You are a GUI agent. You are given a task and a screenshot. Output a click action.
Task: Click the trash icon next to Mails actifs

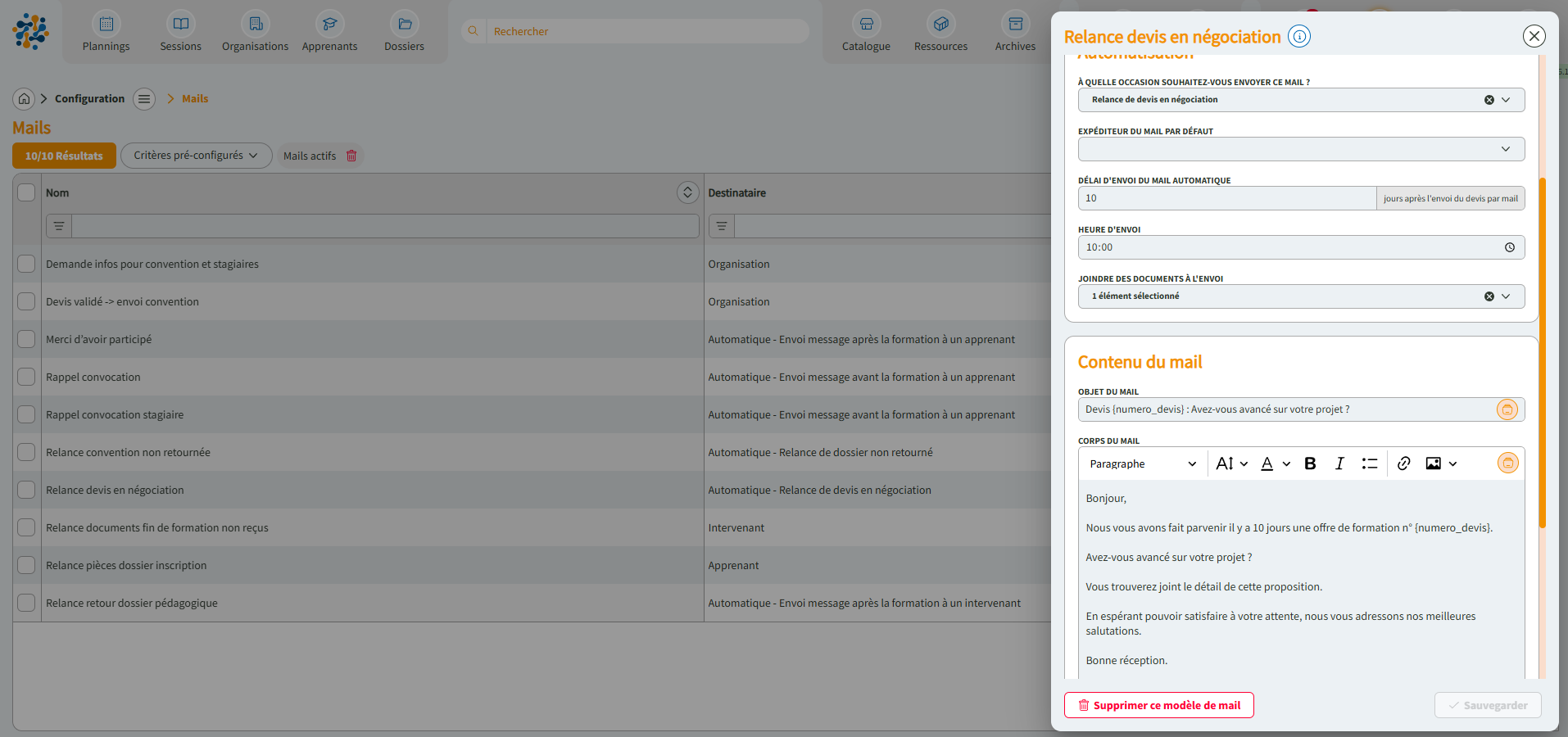tap(351, 156)
